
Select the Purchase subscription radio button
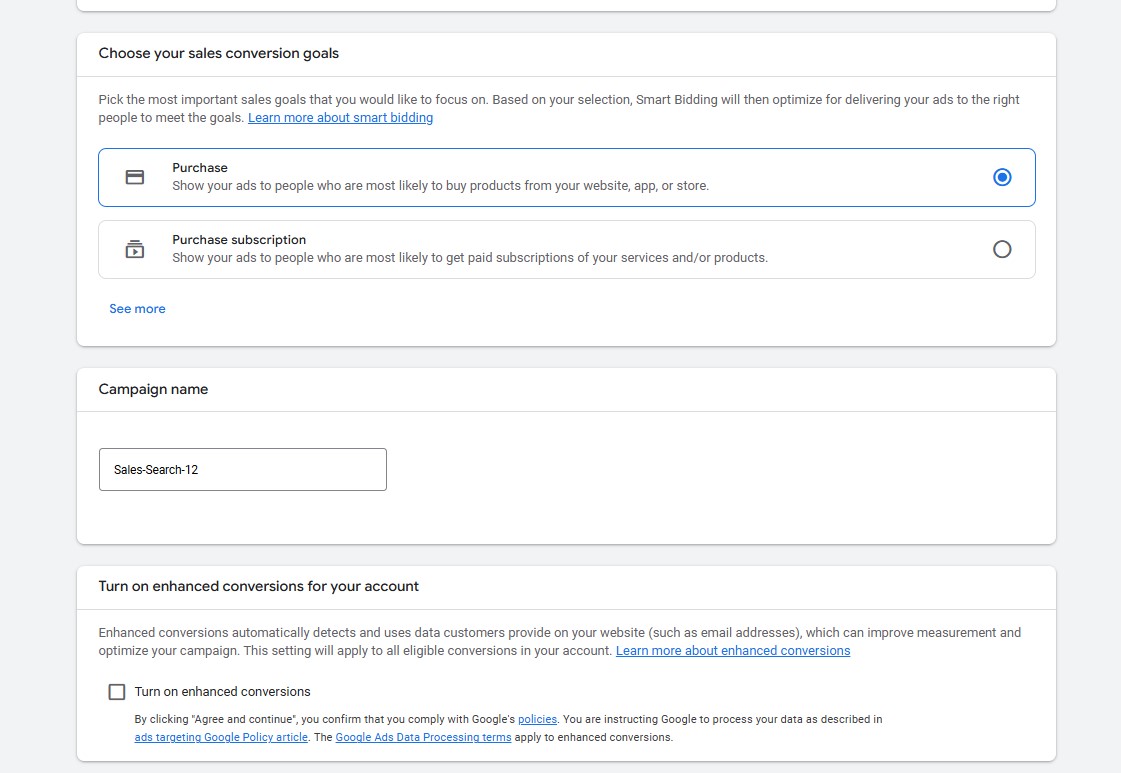(x=1002, y=249)
